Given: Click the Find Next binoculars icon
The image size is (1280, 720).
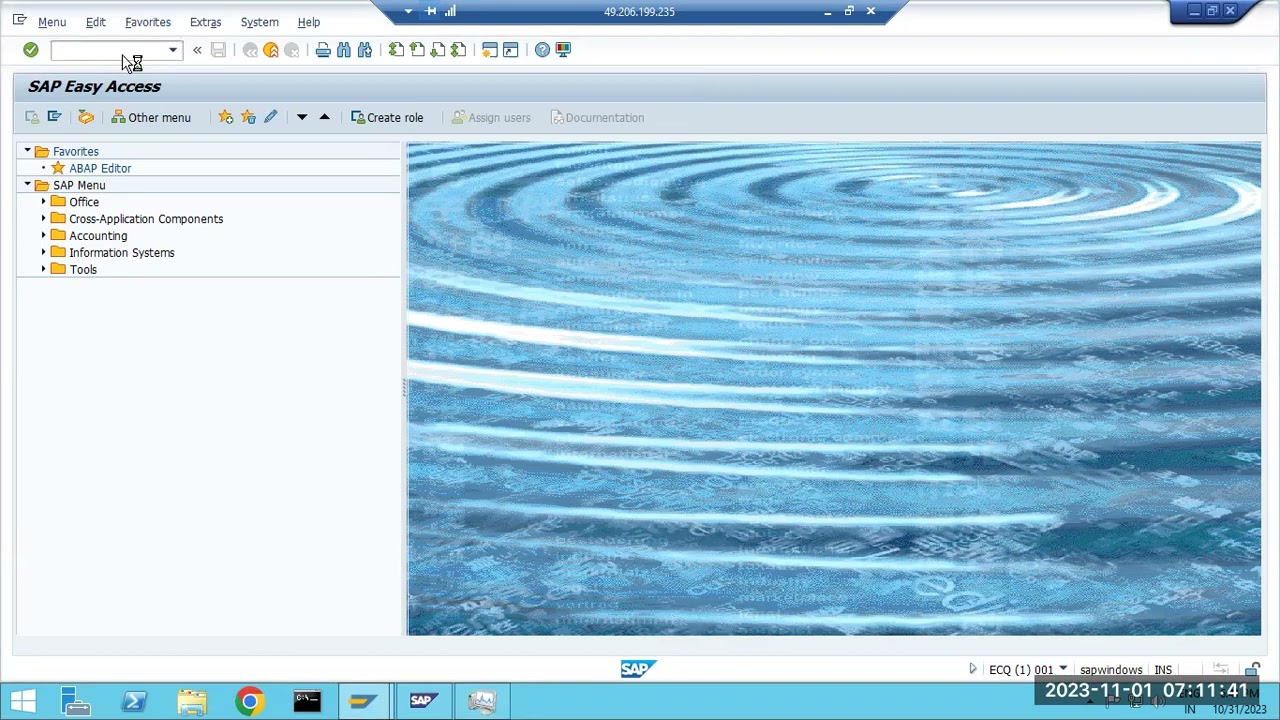Looking at the screenshot, I should point(365,50).
